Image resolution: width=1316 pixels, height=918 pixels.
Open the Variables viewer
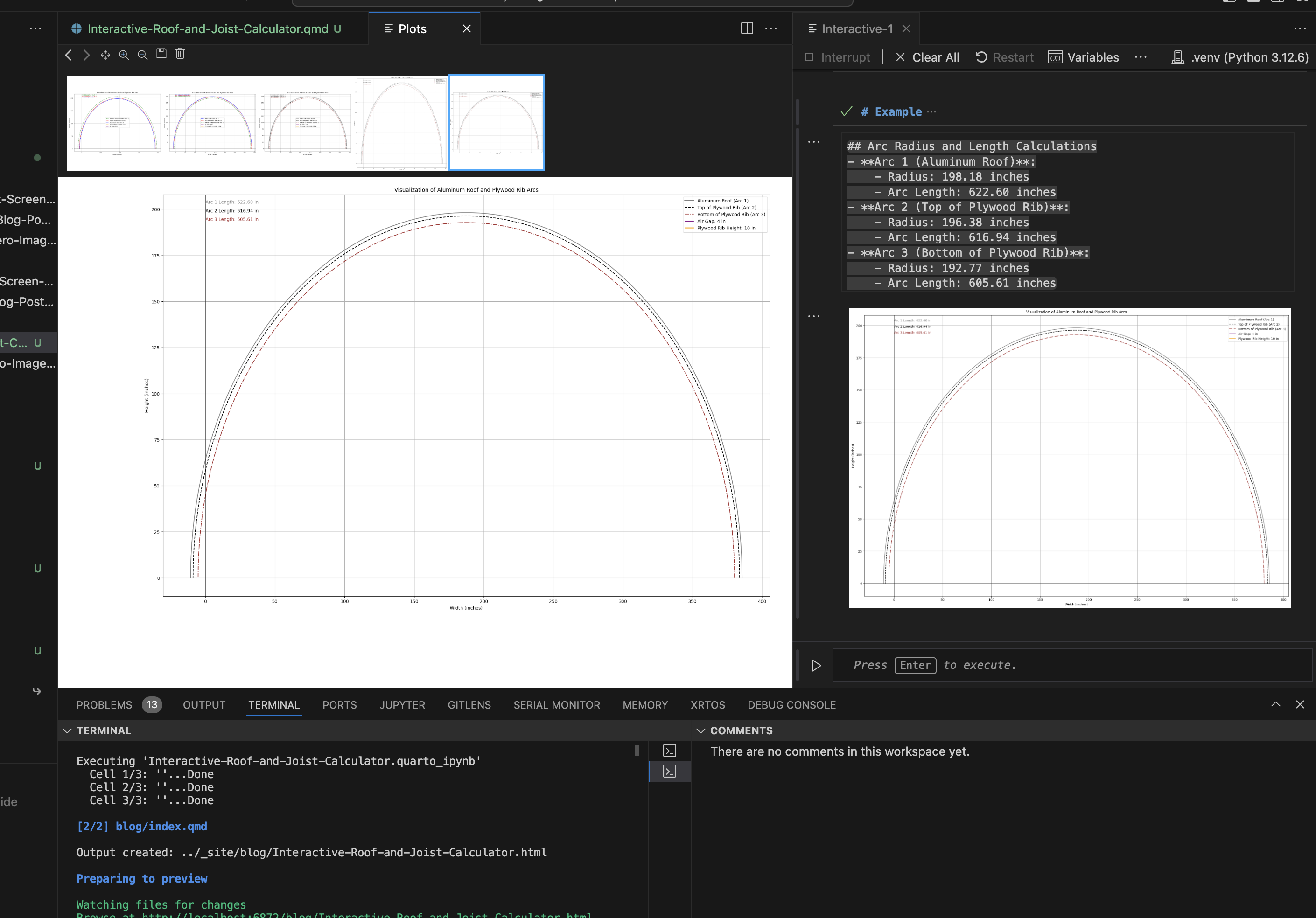[x=1083, y=57]
